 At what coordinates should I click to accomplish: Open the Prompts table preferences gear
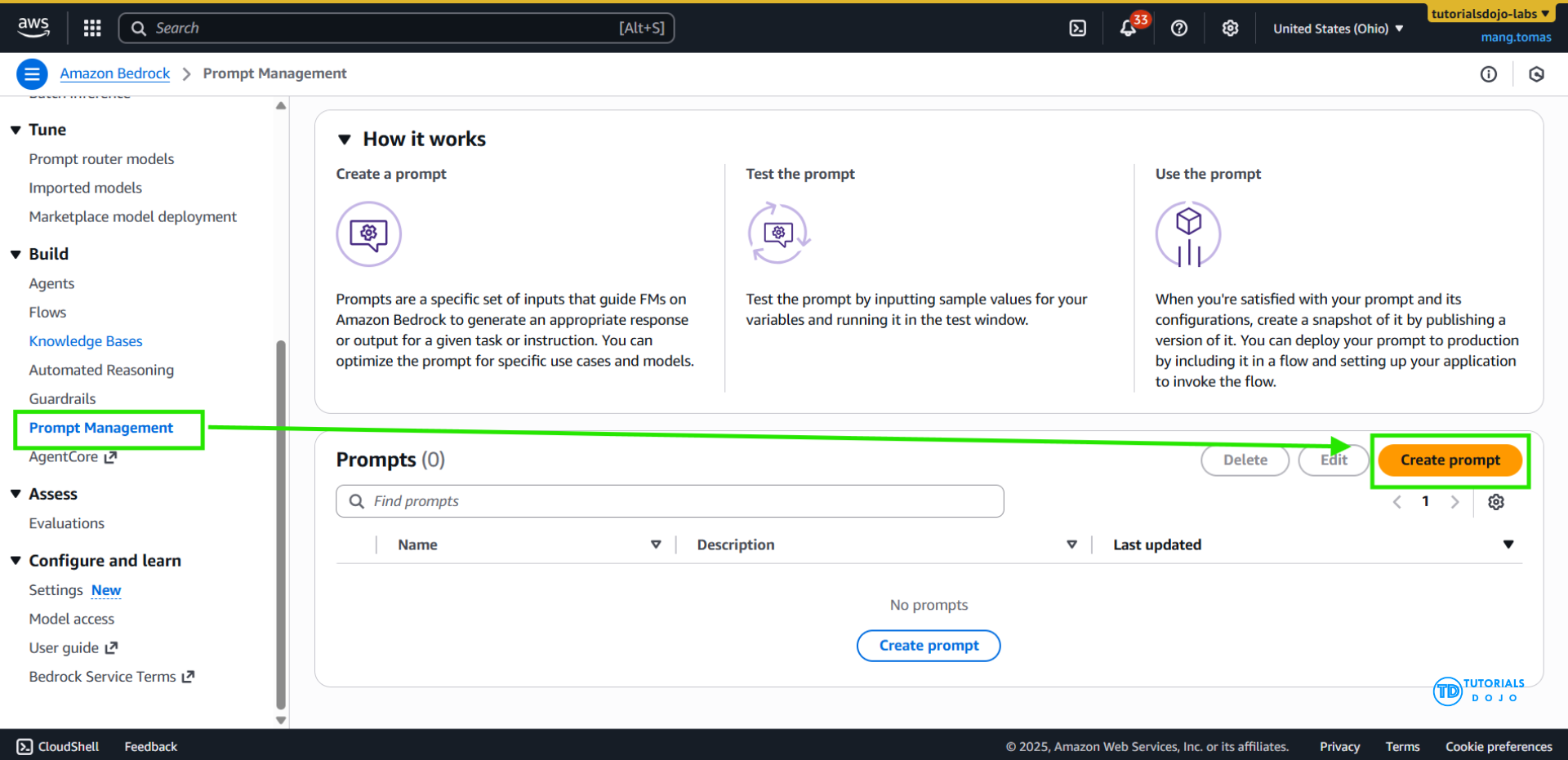1496,501
